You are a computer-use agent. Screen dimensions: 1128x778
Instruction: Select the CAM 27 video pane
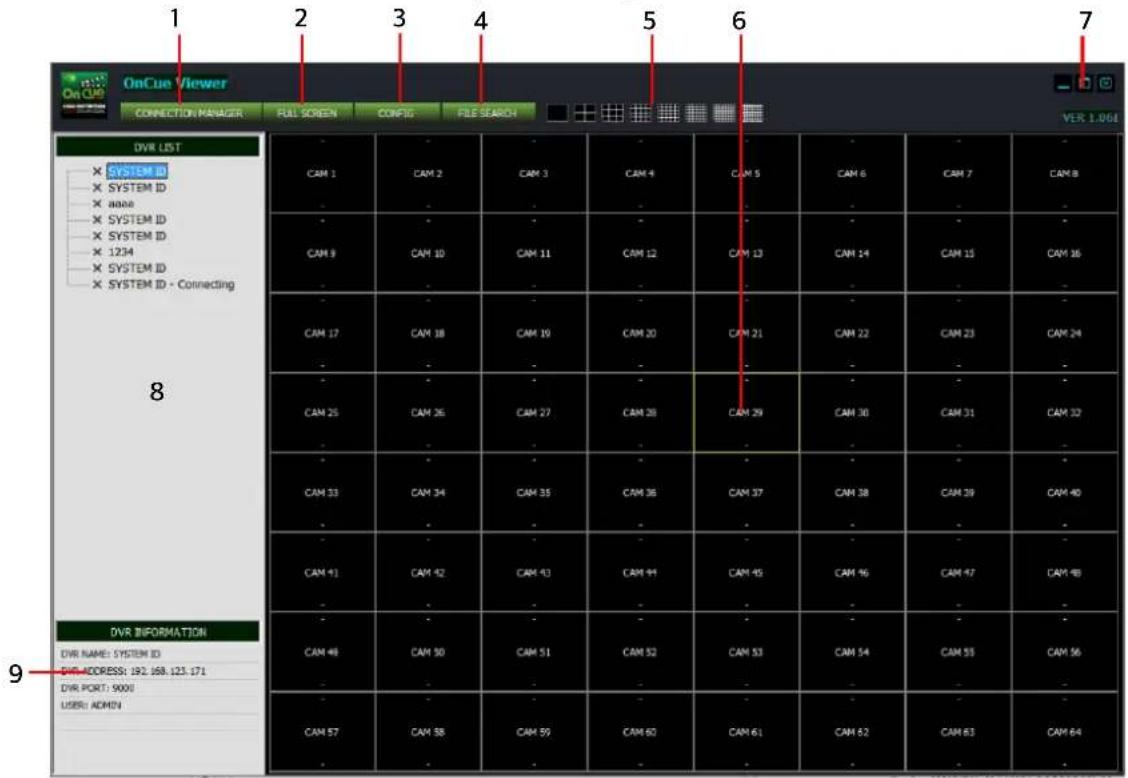click(x=534, y=412)
